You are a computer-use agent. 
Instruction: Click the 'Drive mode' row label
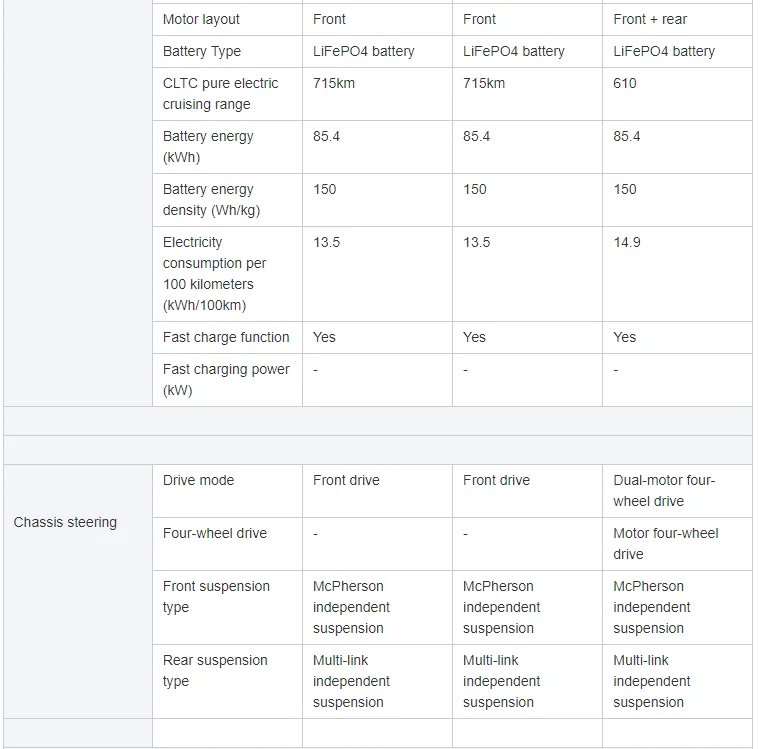click(198, 480)
